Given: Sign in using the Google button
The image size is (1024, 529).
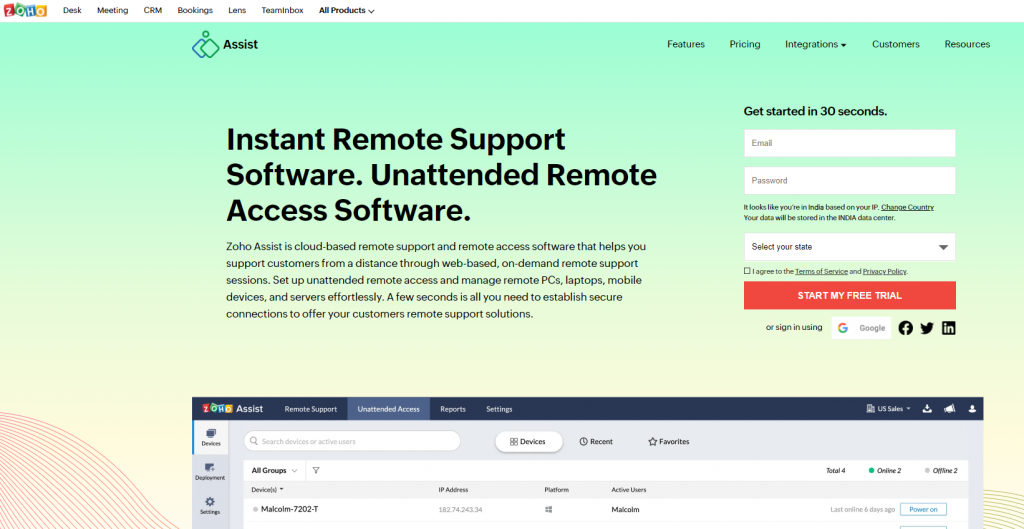Looking at the screenshot, I should [861, 328].
